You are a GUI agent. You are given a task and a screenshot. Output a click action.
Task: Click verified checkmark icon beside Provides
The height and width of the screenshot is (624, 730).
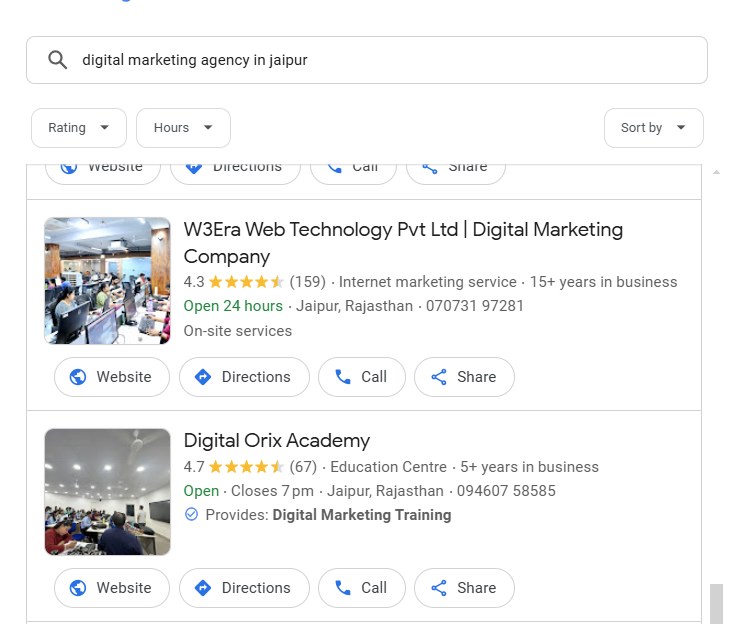coord(191,515)
